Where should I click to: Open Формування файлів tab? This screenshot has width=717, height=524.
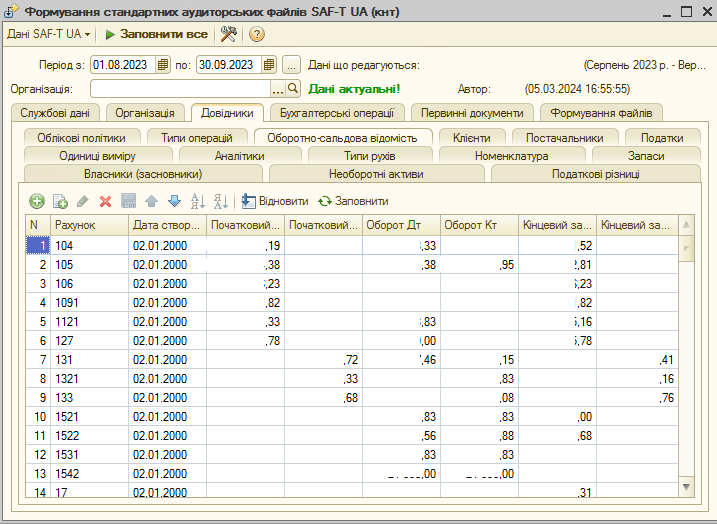tap(601, 113)
